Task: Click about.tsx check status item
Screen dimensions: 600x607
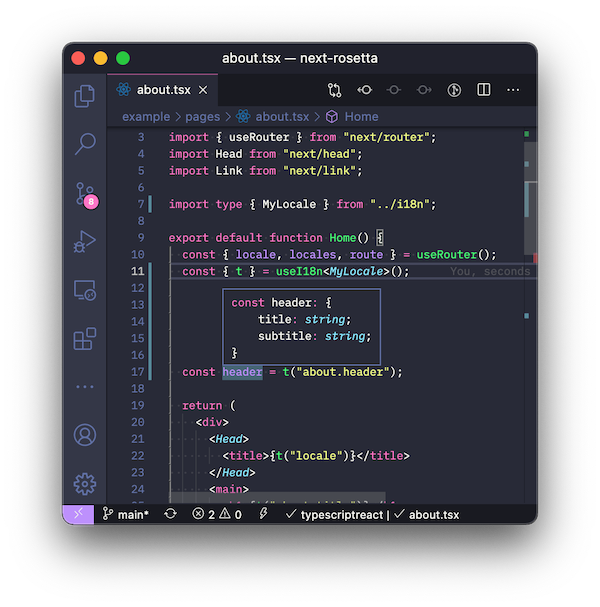Action: 427,515
